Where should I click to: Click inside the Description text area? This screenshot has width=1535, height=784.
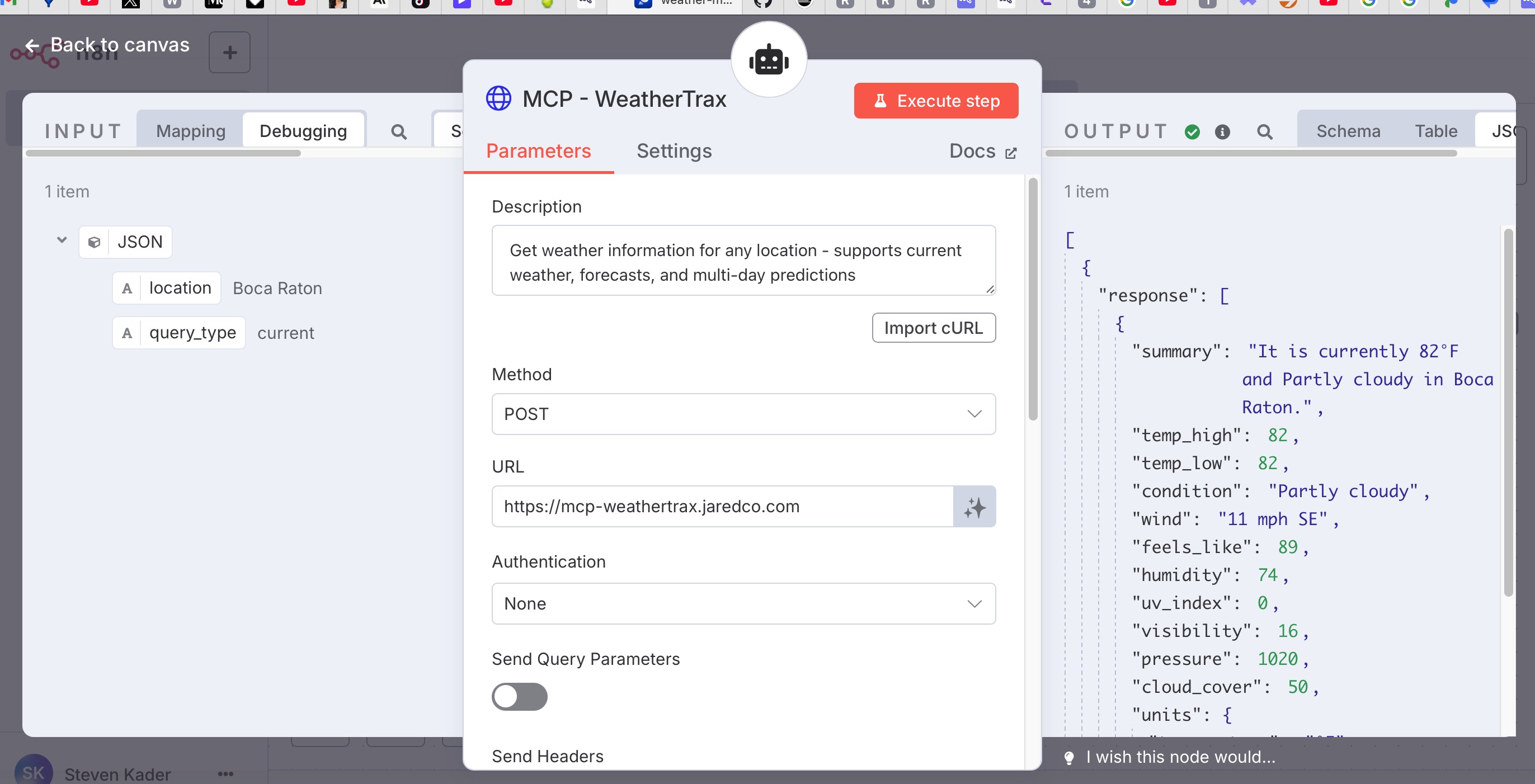(743, 261)
